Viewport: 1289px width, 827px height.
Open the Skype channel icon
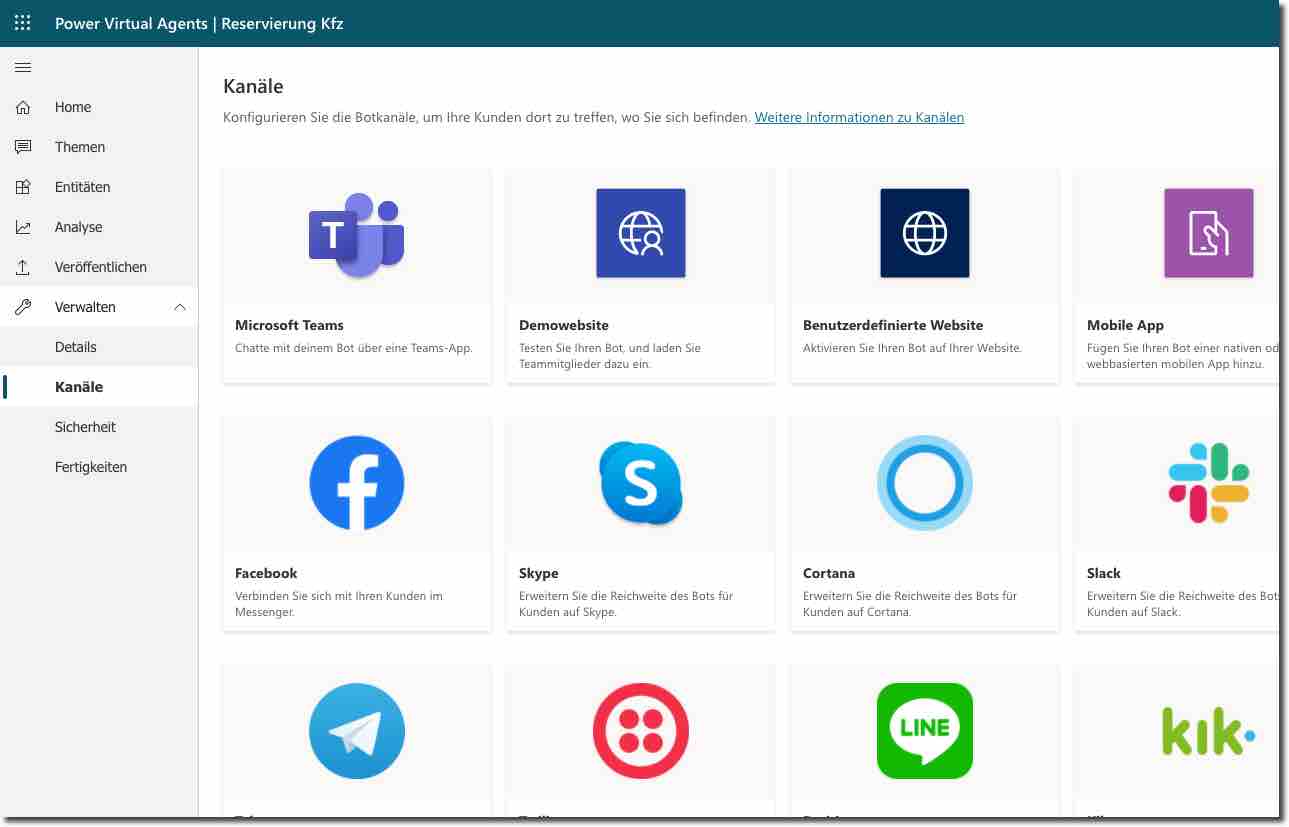pyautogui.click(x=640, y=482)
